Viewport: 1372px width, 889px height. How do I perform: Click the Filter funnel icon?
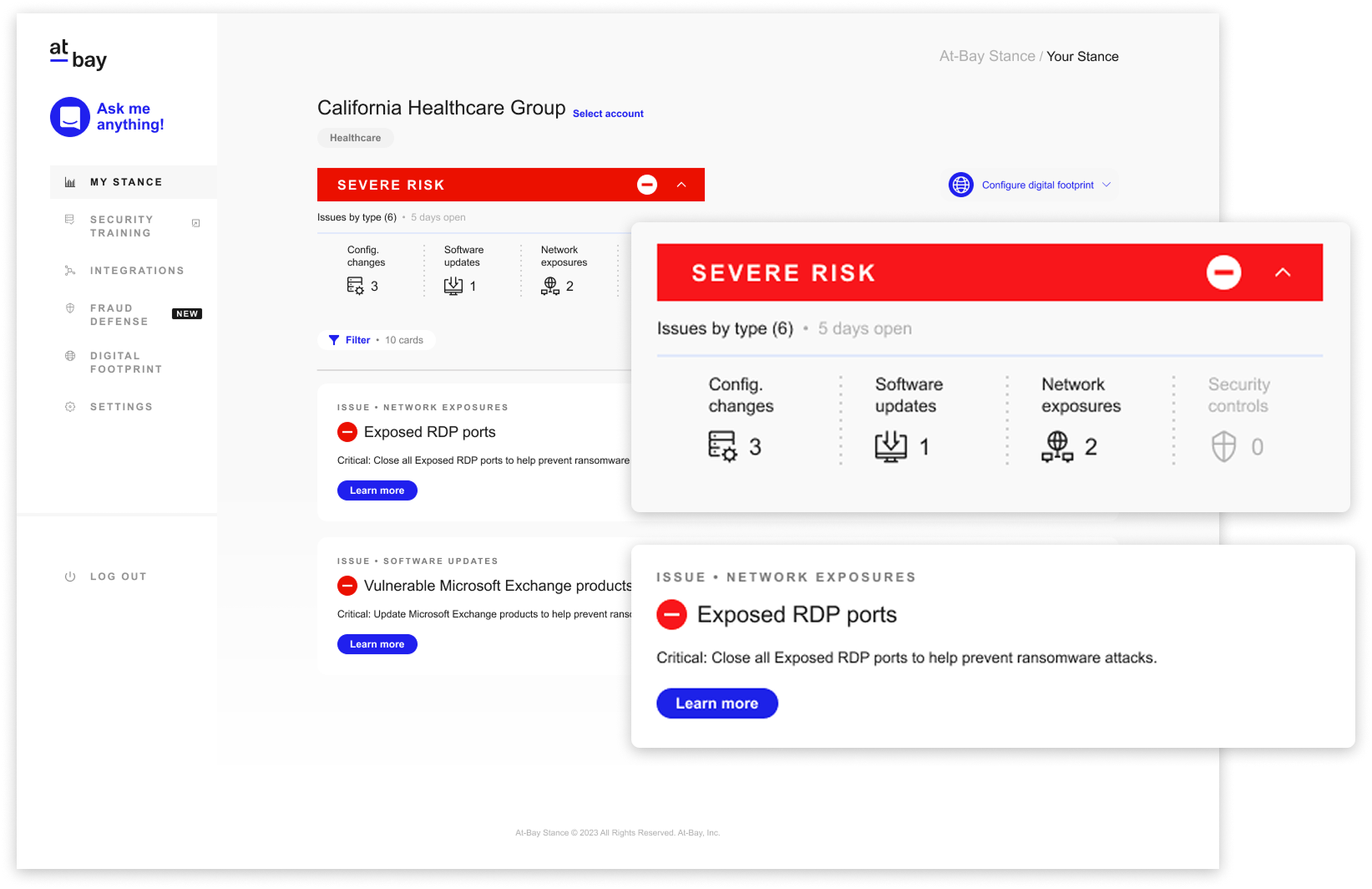(334, 340)
